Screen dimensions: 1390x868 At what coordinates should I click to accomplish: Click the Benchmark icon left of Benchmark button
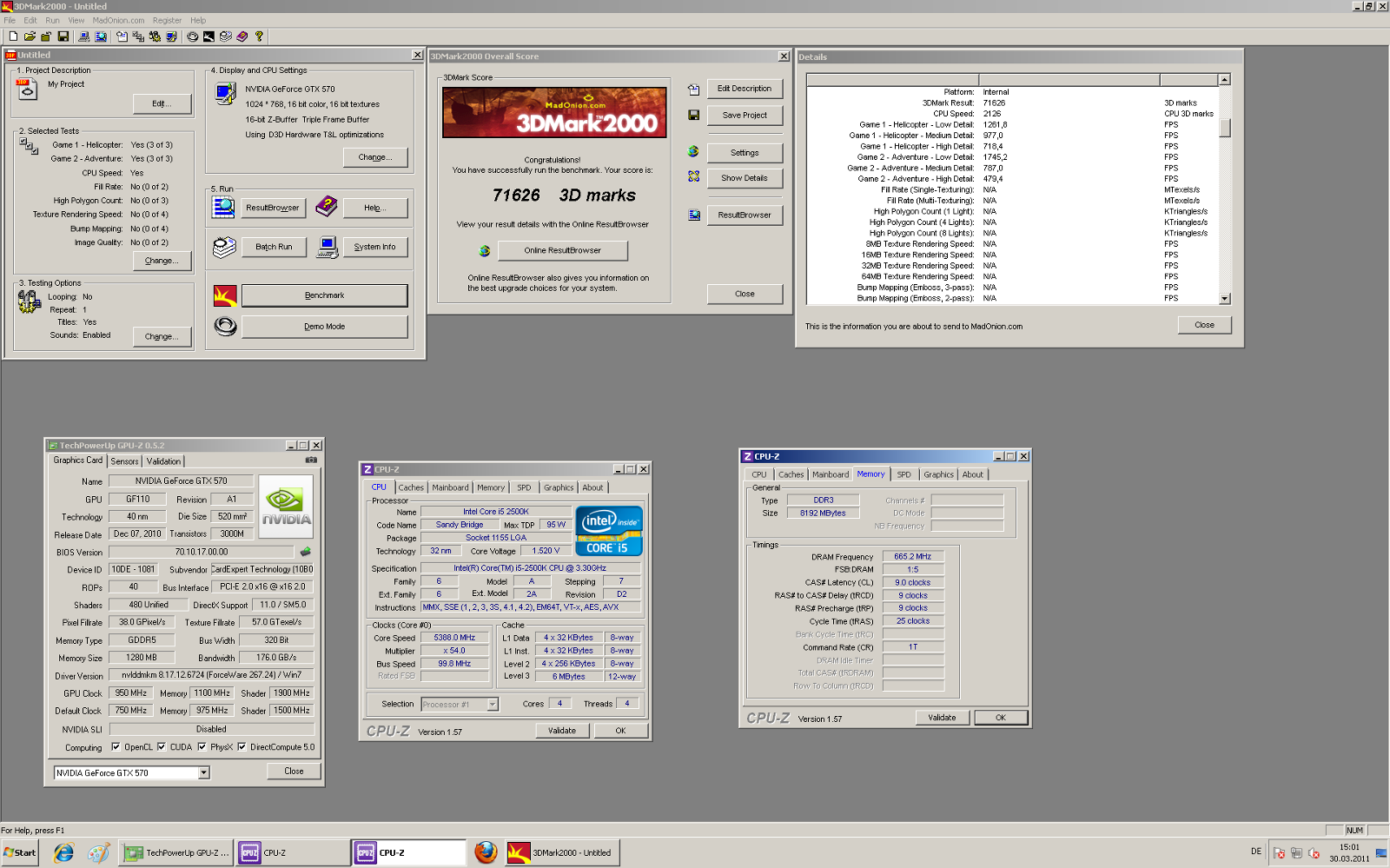[x=225, y=295]
